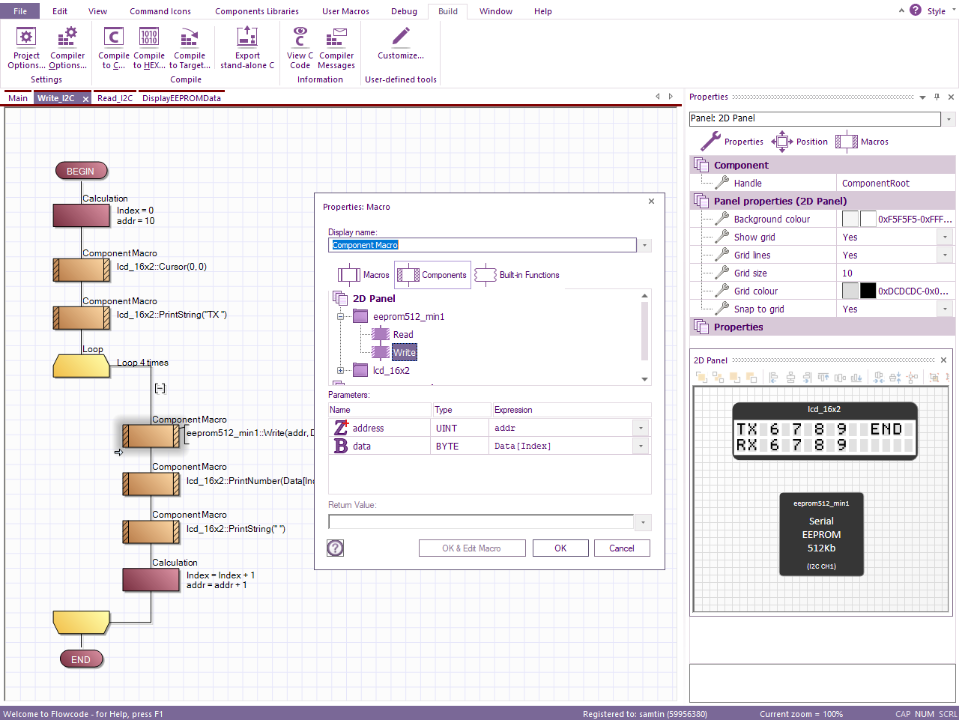
Task: Switch to Components tab in macro dialog
Action: [x=432, y=275]
